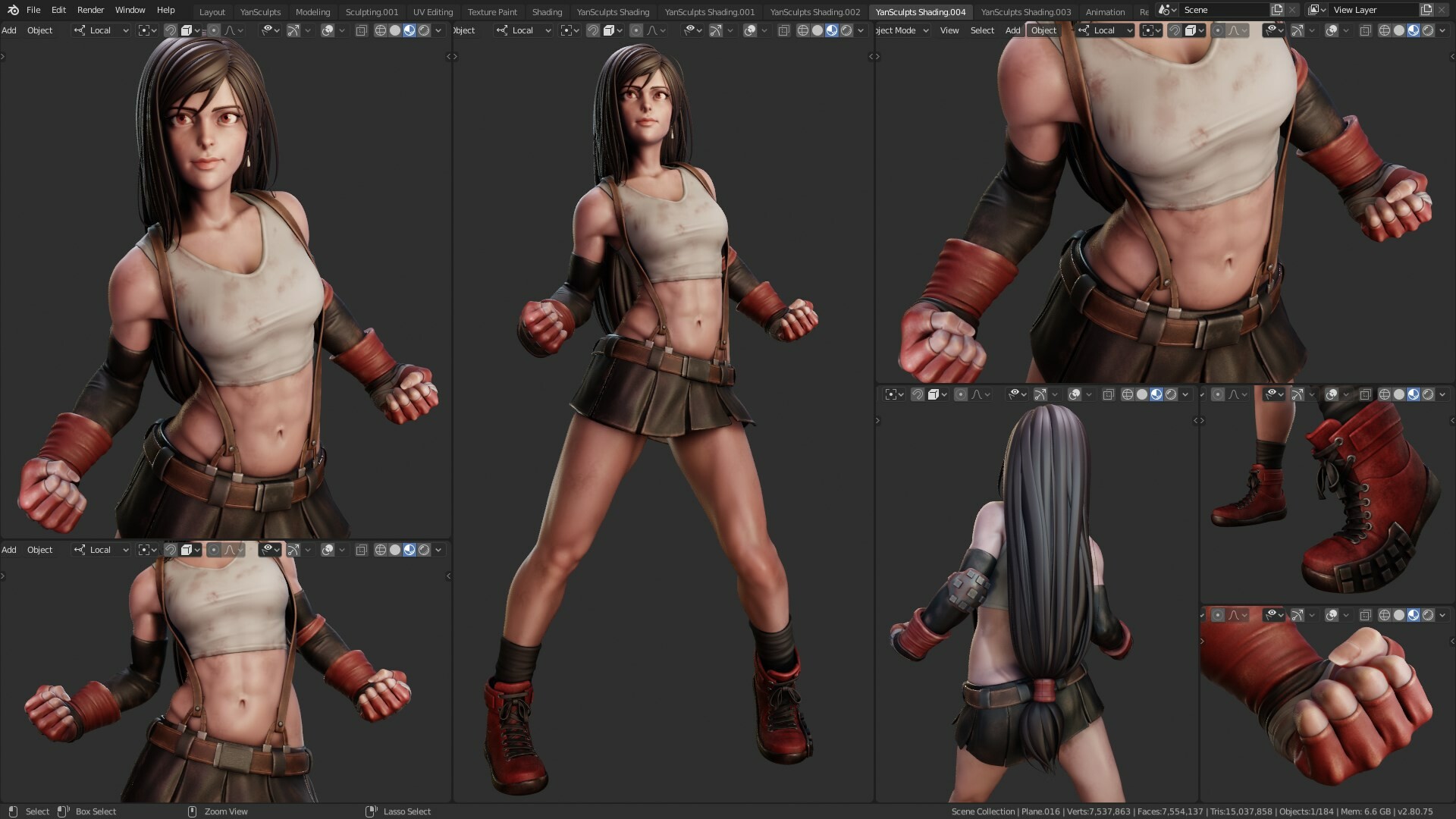Toggle overlays icon in boot viewport header

click(x=1332, y=394)
